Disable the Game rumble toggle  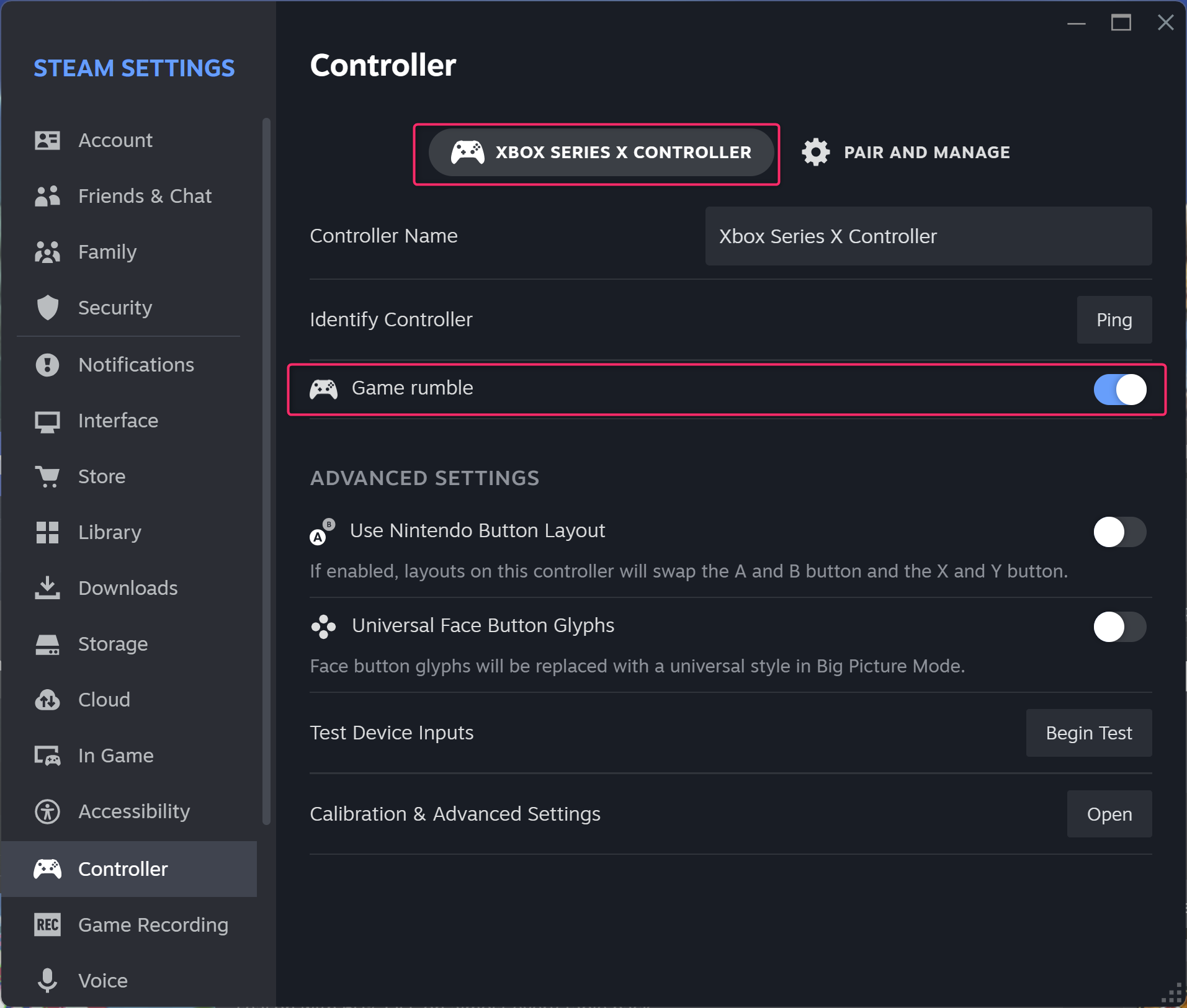click(1119, 390)
